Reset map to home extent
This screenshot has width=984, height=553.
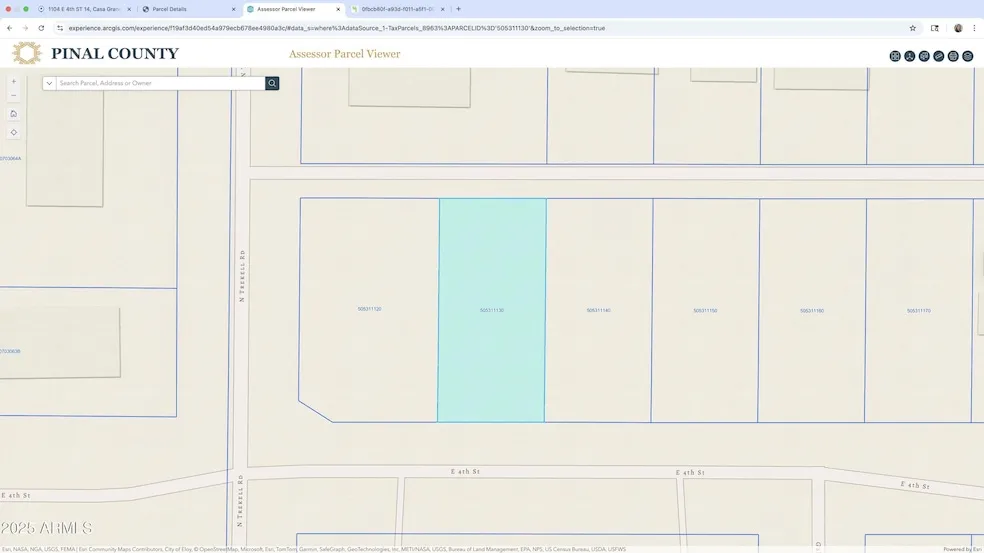[x=13, y=114]
